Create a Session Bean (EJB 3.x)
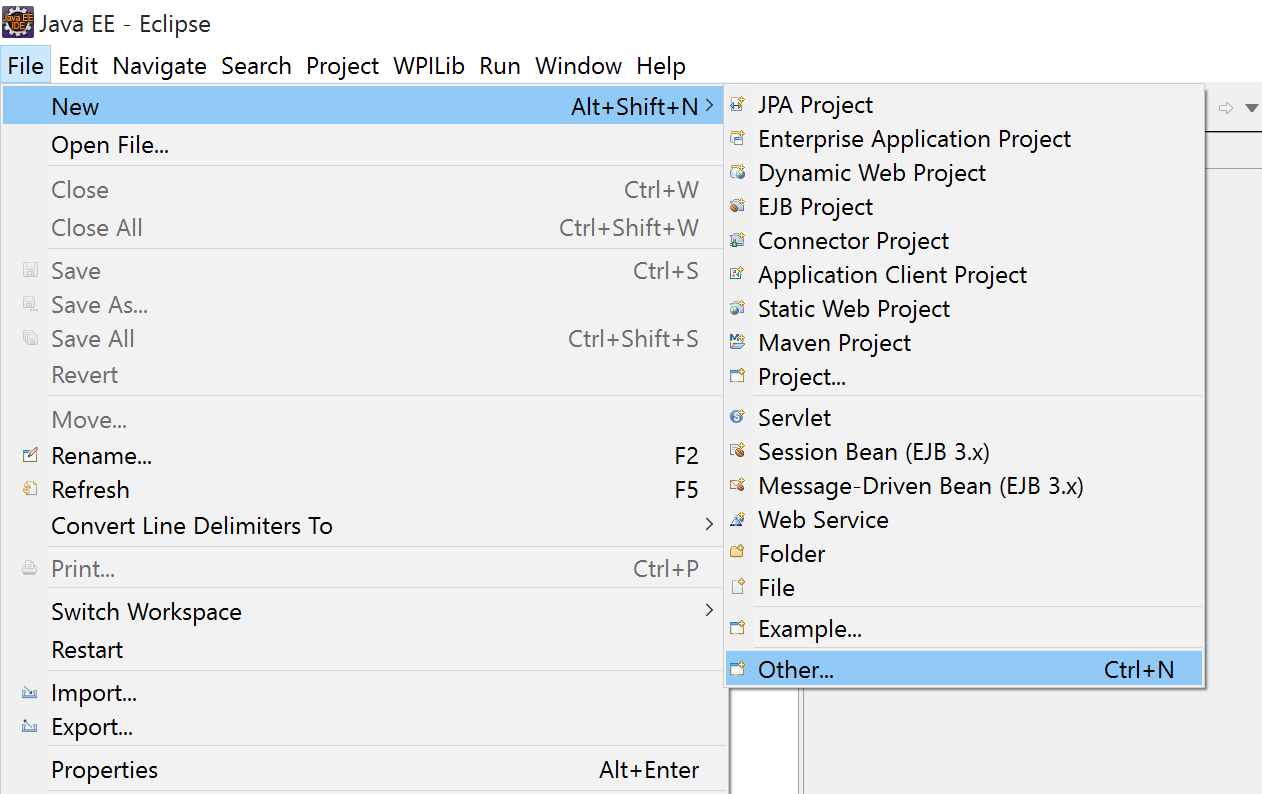Screen dimensions: 1262x794 pyautogui.click(x=873, y=451)
